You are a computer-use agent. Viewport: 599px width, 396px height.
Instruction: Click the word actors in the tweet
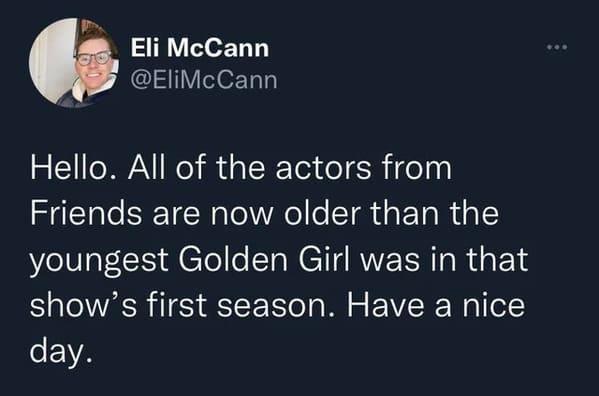coord(323,168)
